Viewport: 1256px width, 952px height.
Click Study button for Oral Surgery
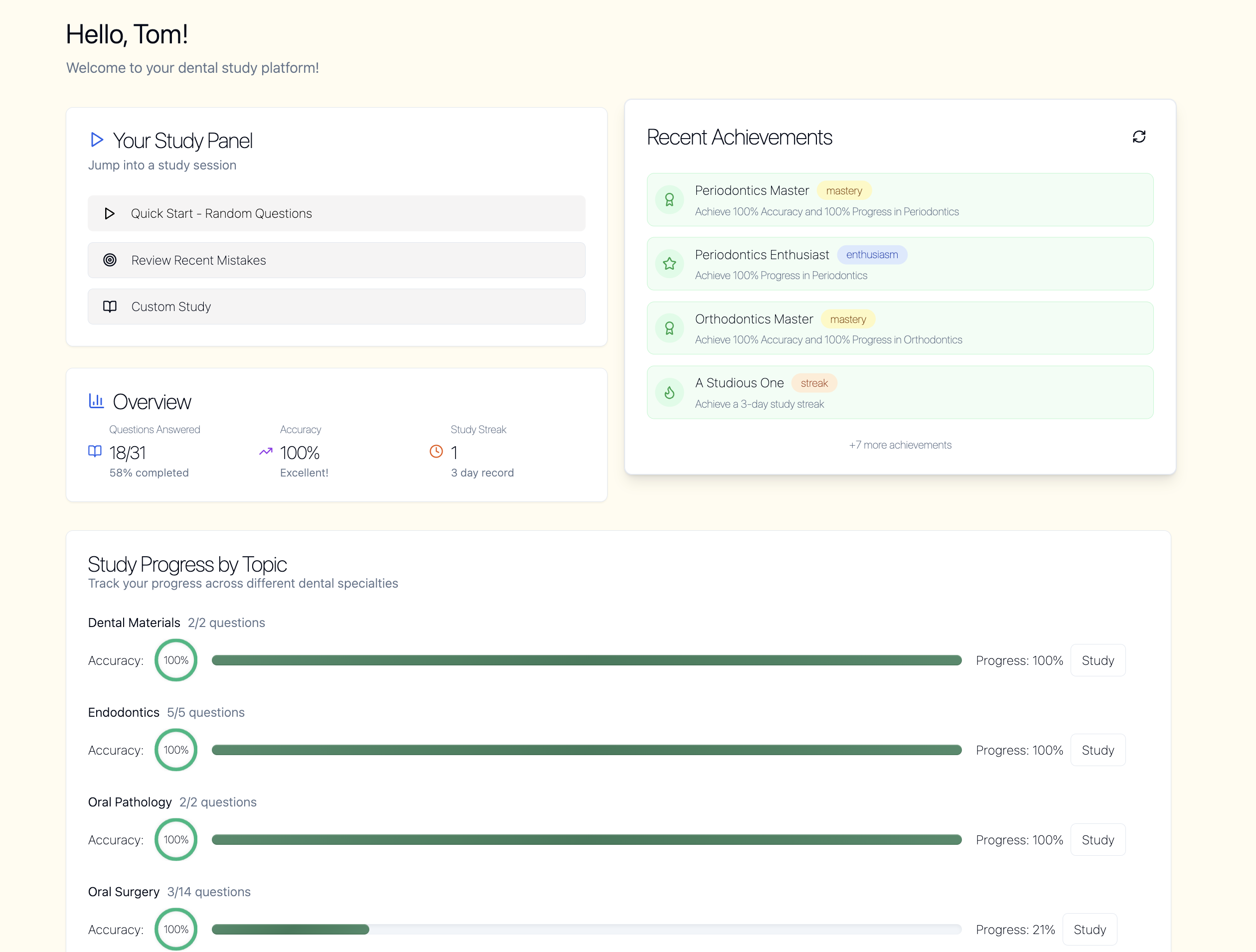[x=1090, y=929]
